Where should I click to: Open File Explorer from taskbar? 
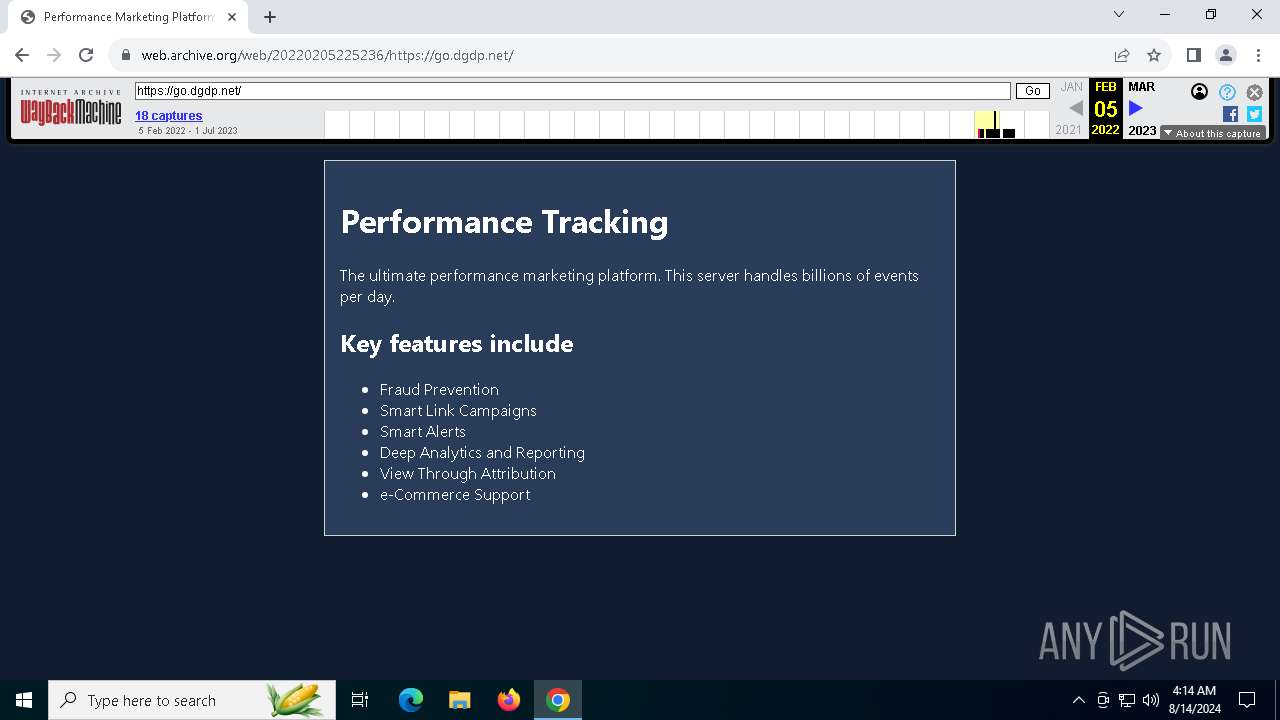[x=459, y=700]
